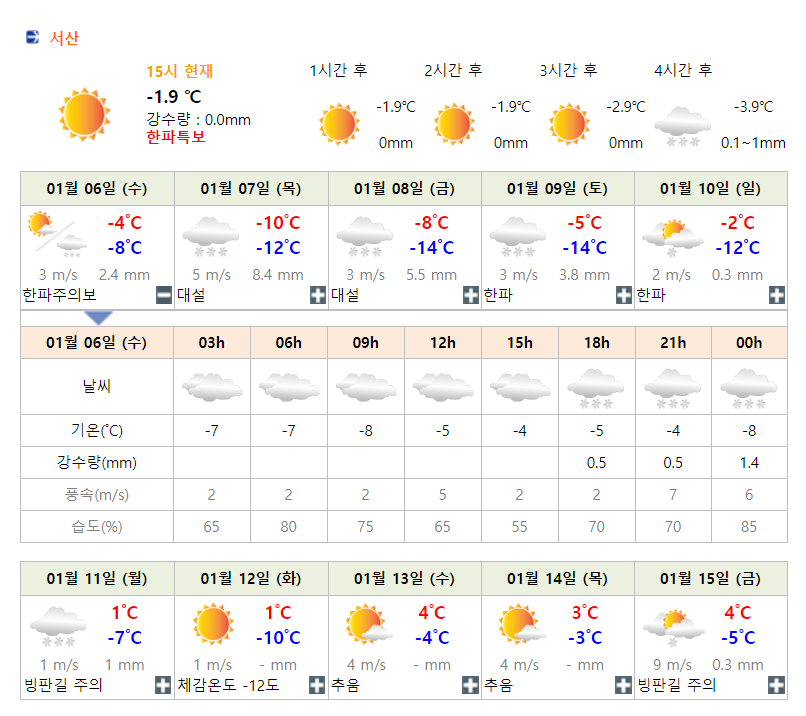The width and height of the screenshot is (806, 716).
Task: Click the sunny cloud icon for 01월 14일
Action: pos(521,625)
